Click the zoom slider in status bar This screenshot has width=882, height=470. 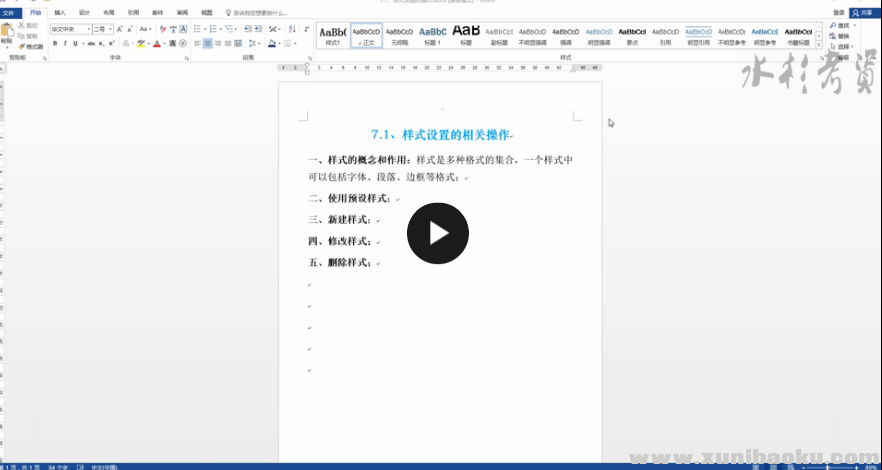click(828, 465)
